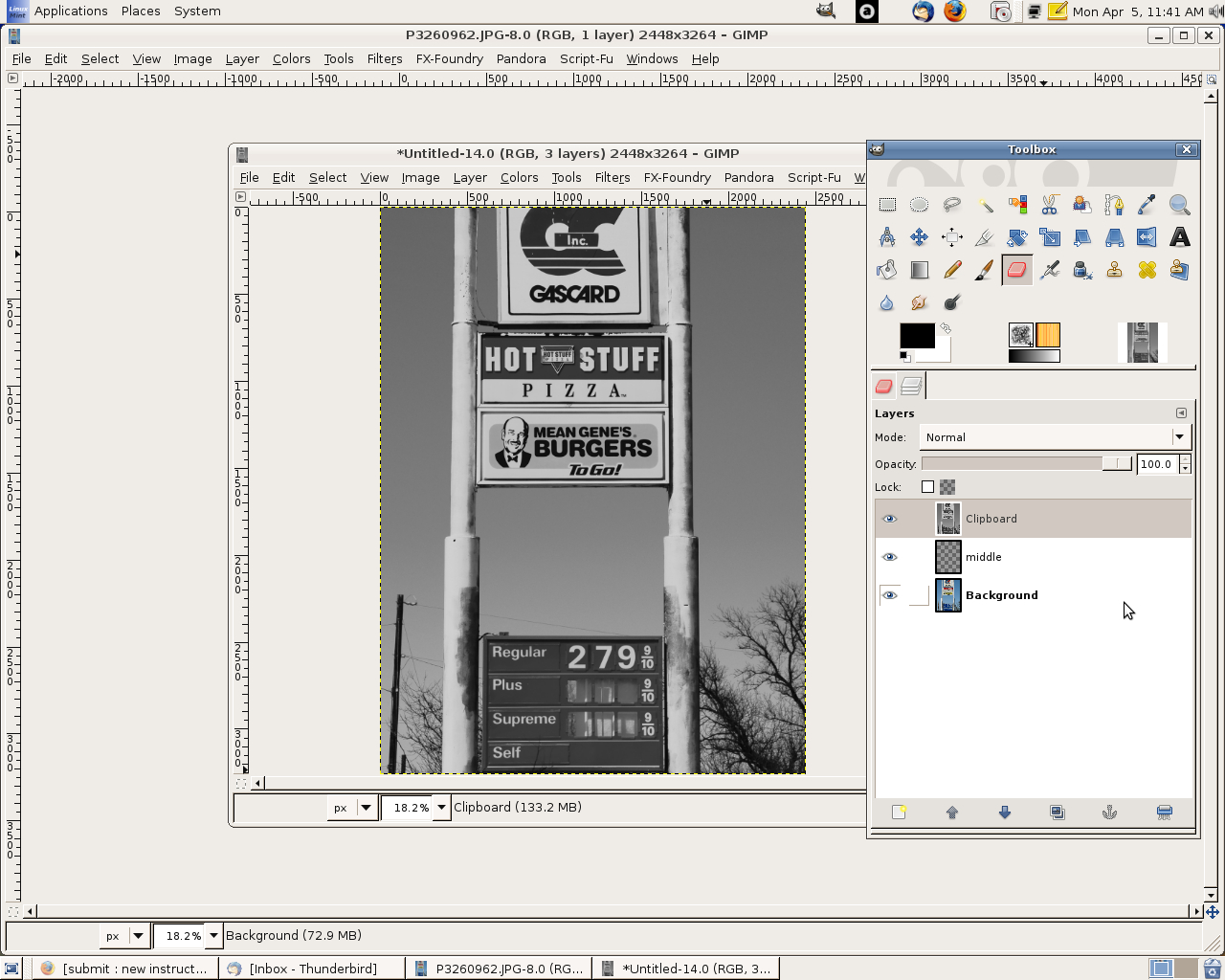Select the Free Select lasso tool
The height and width of the screenshot is (980, 1225).
click(952, 205)
